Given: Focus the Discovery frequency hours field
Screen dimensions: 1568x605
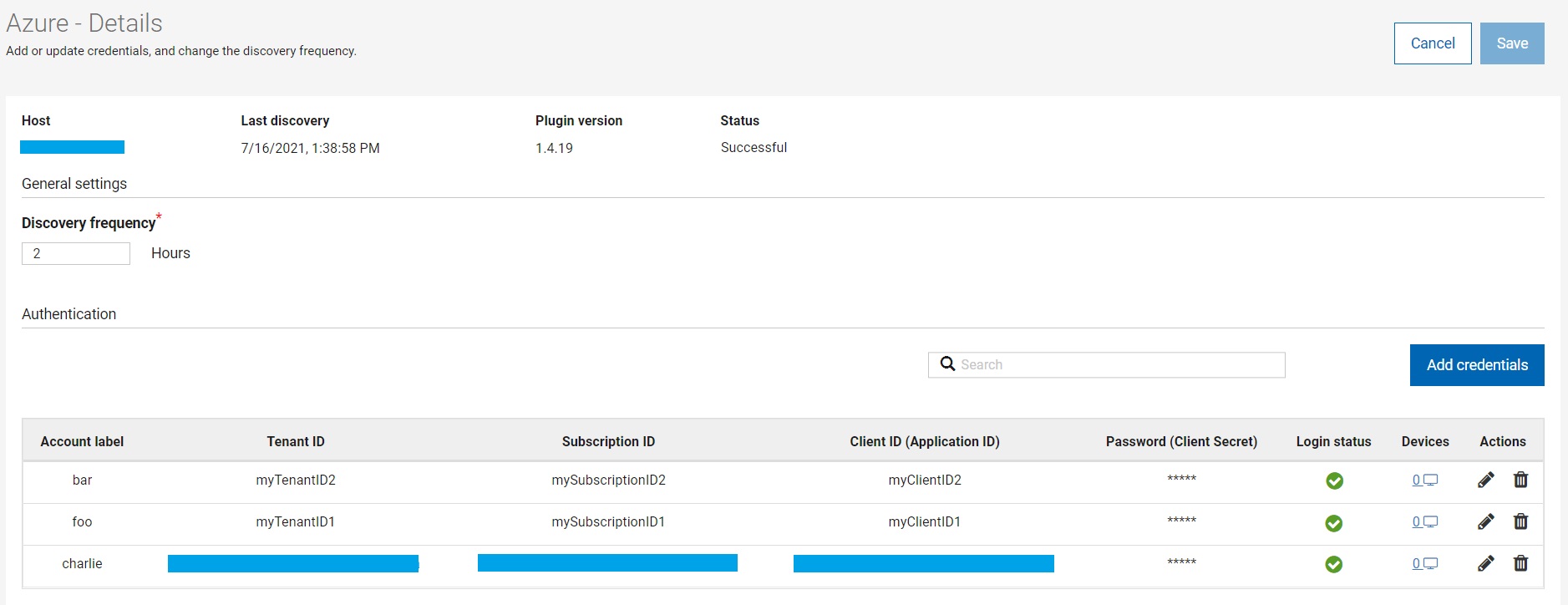Looking at the screenshot, I should (76, 254).
